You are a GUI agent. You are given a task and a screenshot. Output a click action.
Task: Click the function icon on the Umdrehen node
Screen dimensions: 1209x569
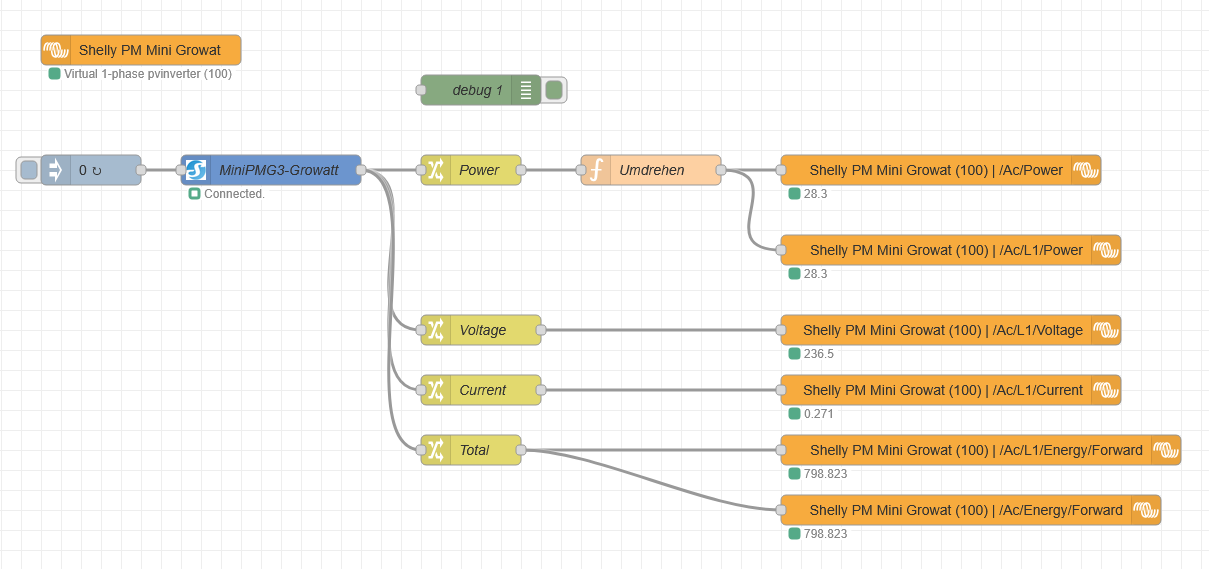click(x=596, y=170)
